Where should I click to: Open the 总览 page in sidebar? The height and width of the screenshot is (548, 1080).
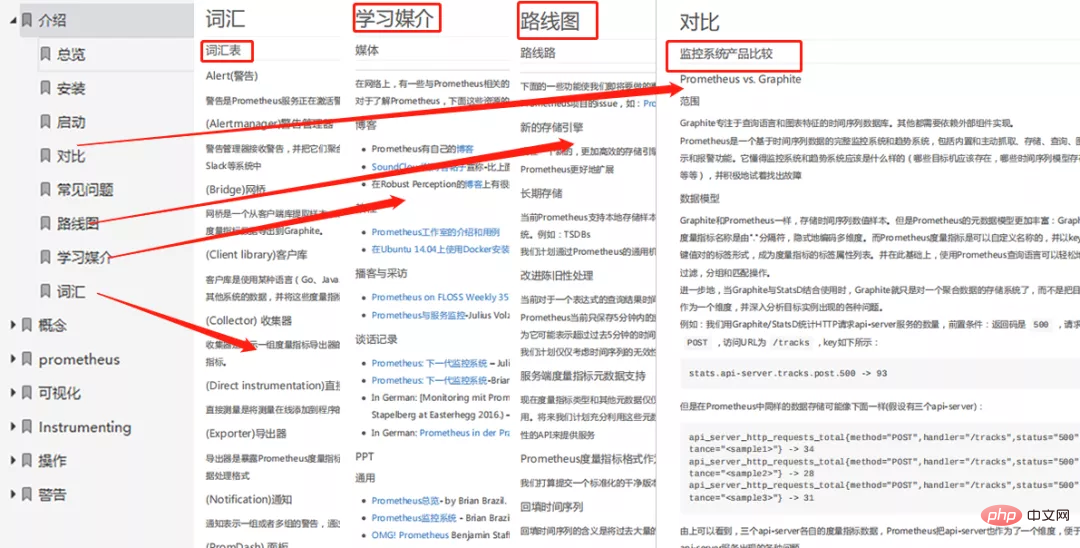71,54
